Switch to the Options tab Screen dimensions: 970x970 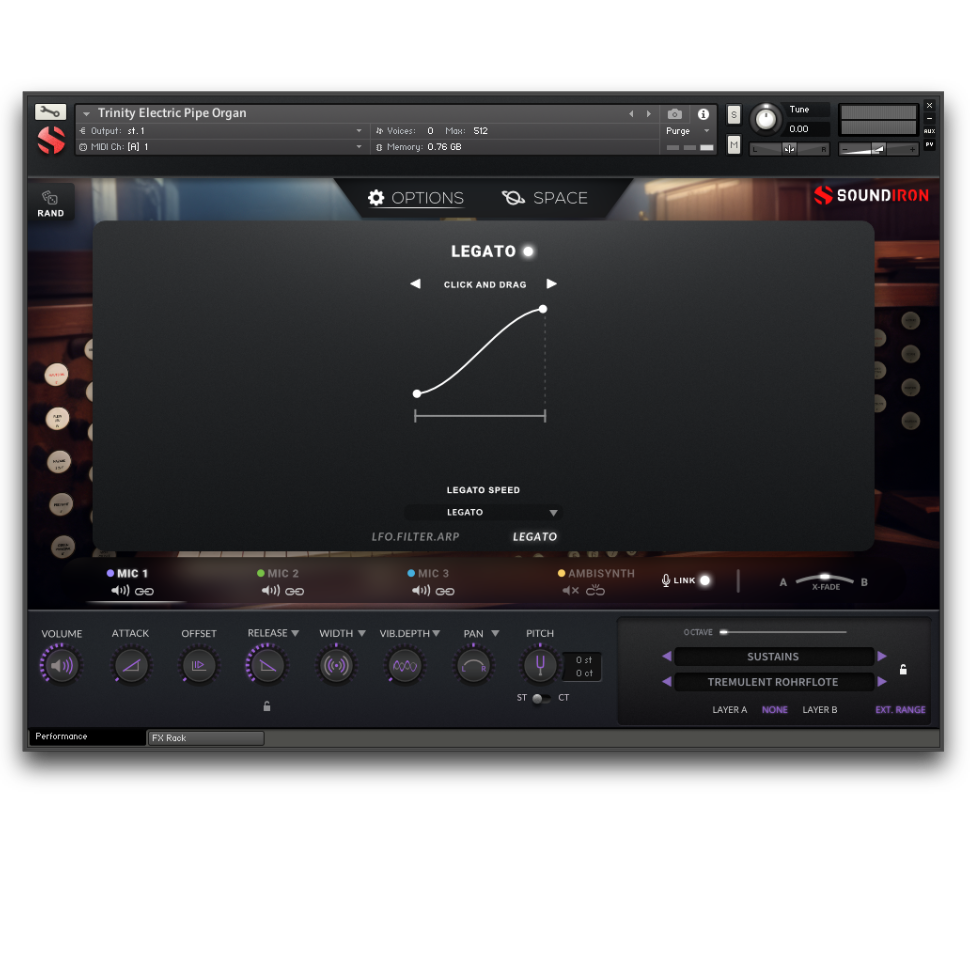(x=416, y=198)
